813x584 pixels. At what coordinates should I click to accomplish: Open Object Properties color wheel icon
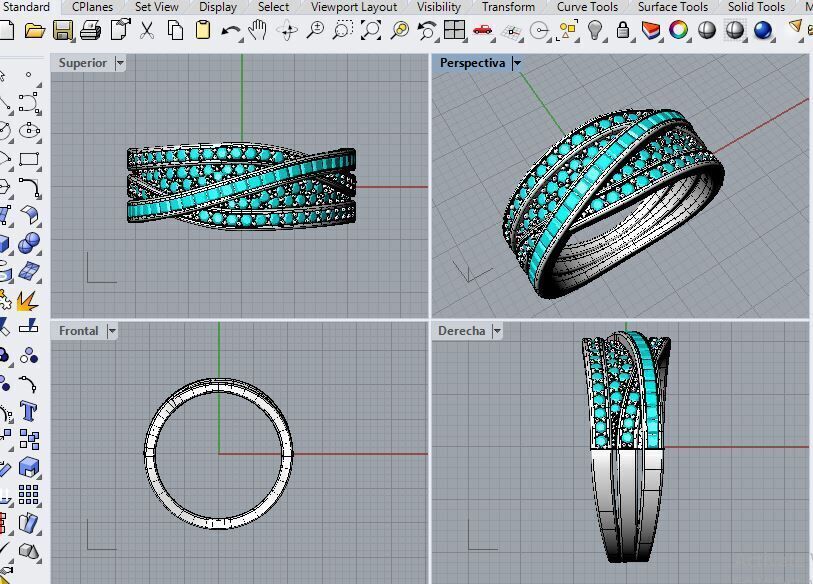(679, 30)
